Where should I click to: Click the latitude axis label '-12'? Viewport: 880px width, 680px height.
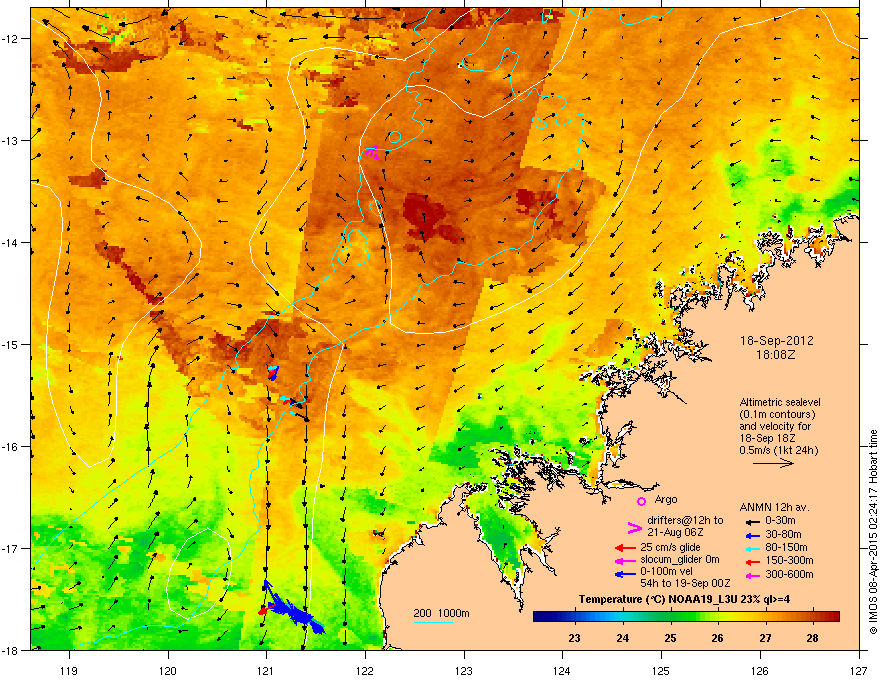tap(11, 39)
